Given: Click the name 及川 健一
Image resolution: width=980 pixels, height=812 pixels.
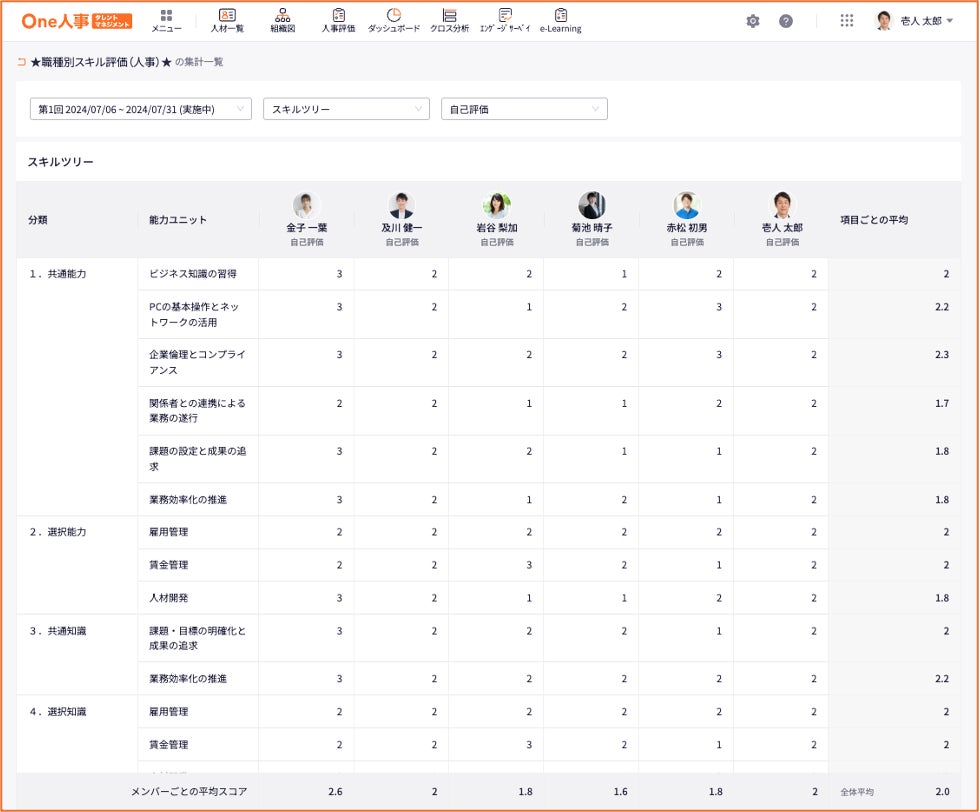Looking at the screenshot, I should coord(401,228).
